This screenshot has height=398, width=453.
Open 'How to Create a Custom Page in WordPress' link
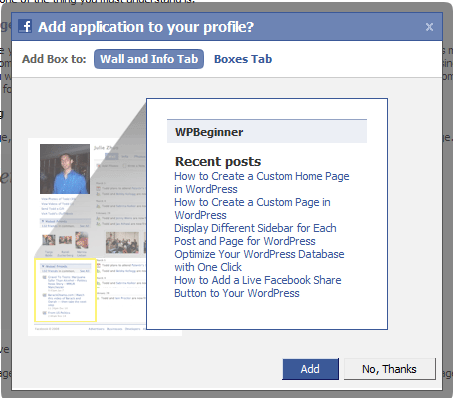252,208
